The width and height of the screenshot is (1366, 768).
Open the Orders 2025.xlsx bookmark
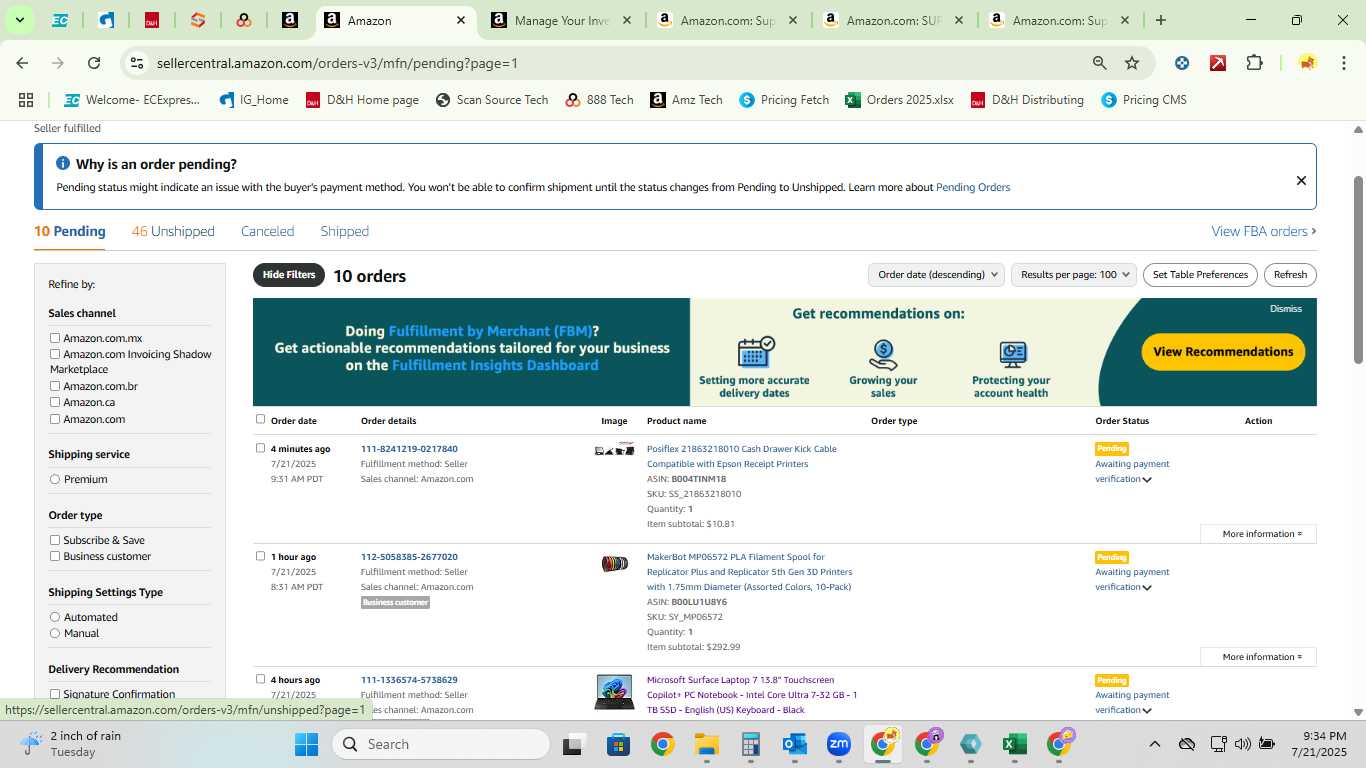pyautogui.click(x=899, y=100)
